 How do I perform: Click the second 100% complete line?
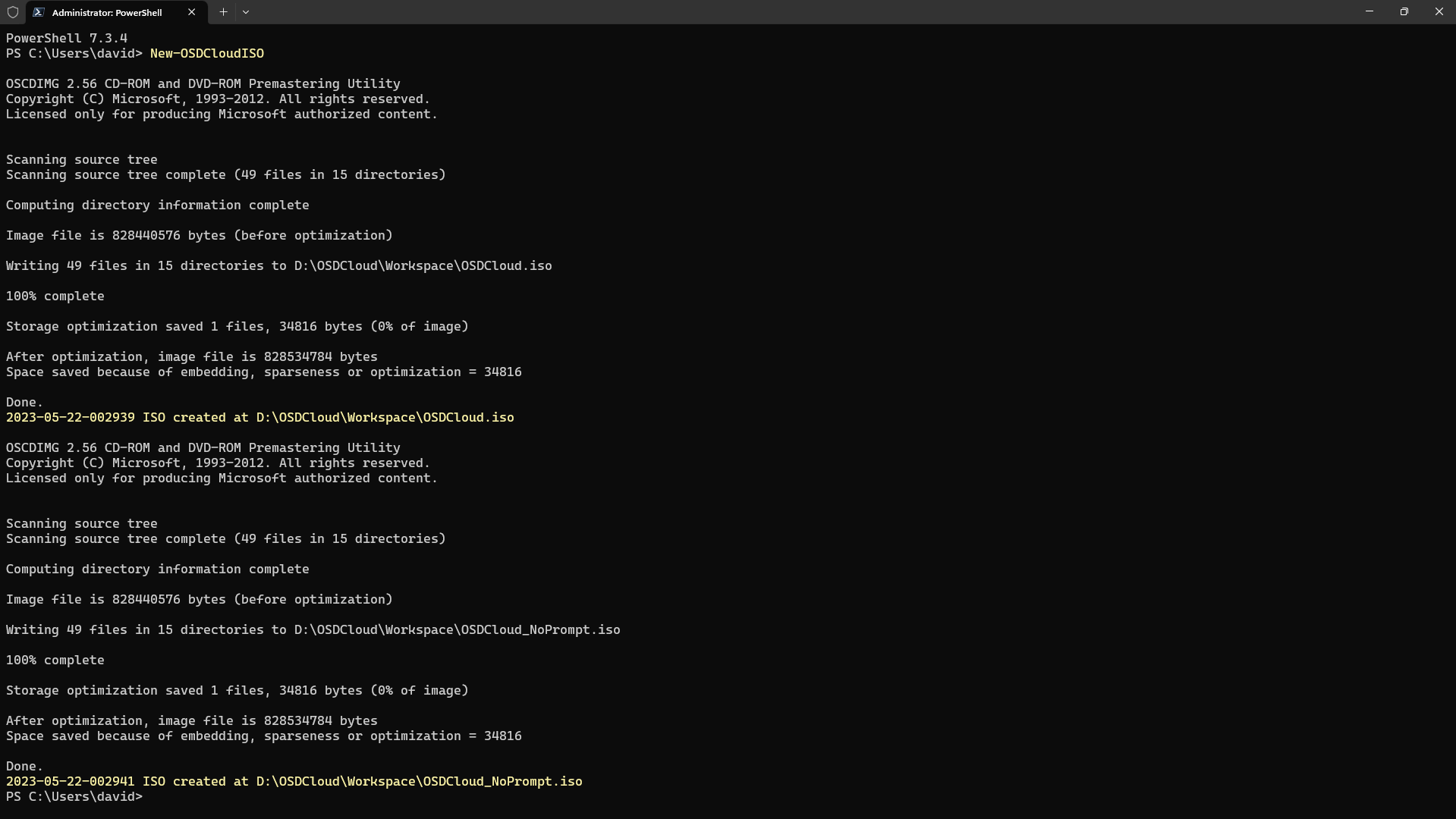click(55, 661)
